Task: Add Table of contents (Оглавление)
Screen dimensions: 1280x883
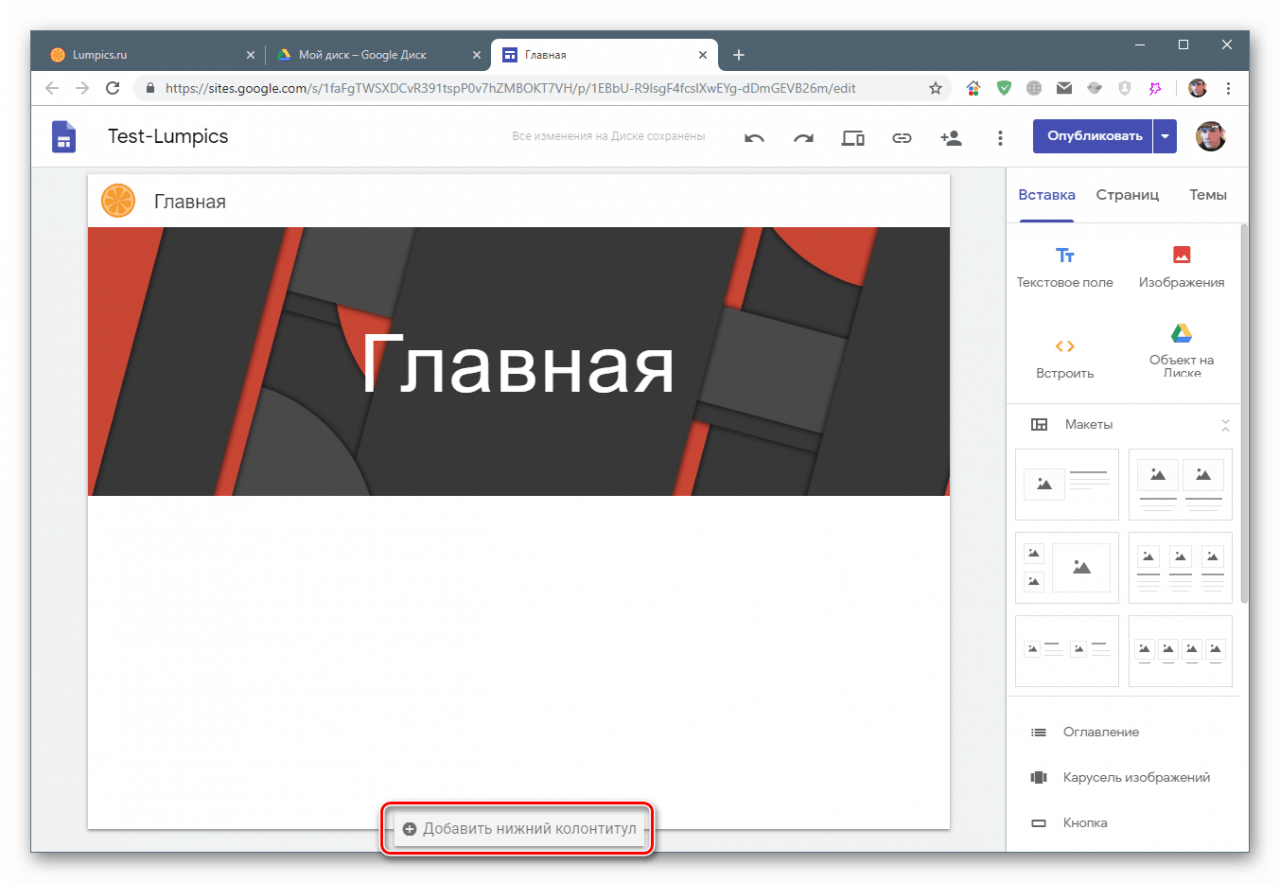Action: (1085, 732)
